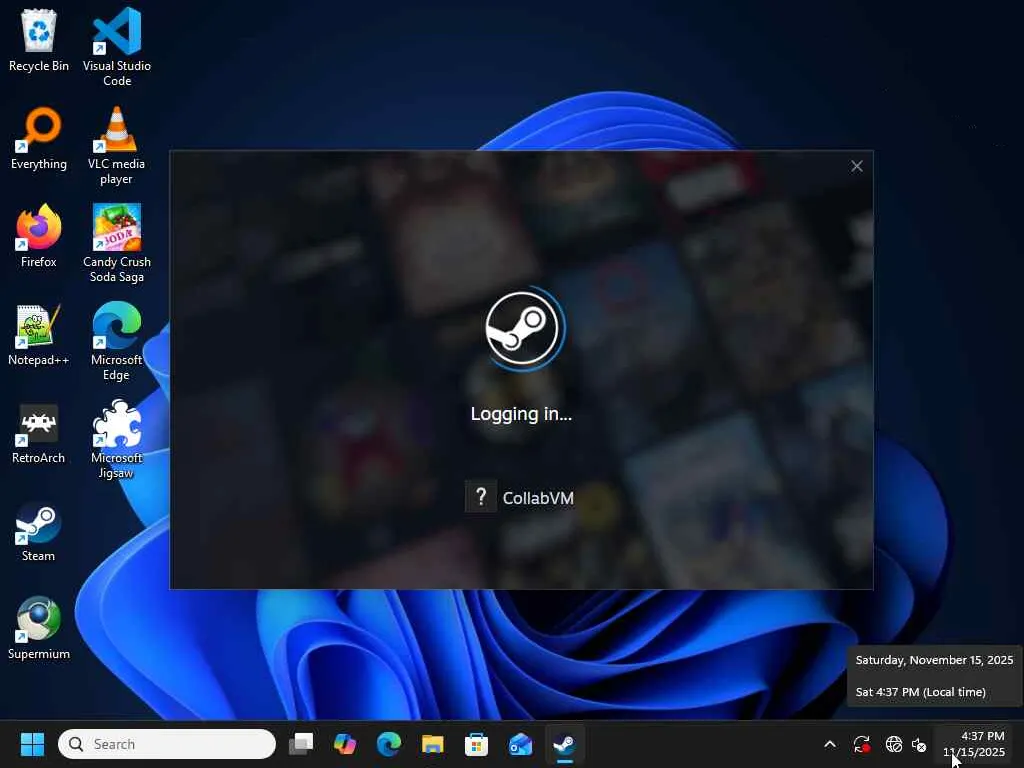1024x768 pixels.
Task: Open the taskbar clock and date
Action: click(973, 744)
